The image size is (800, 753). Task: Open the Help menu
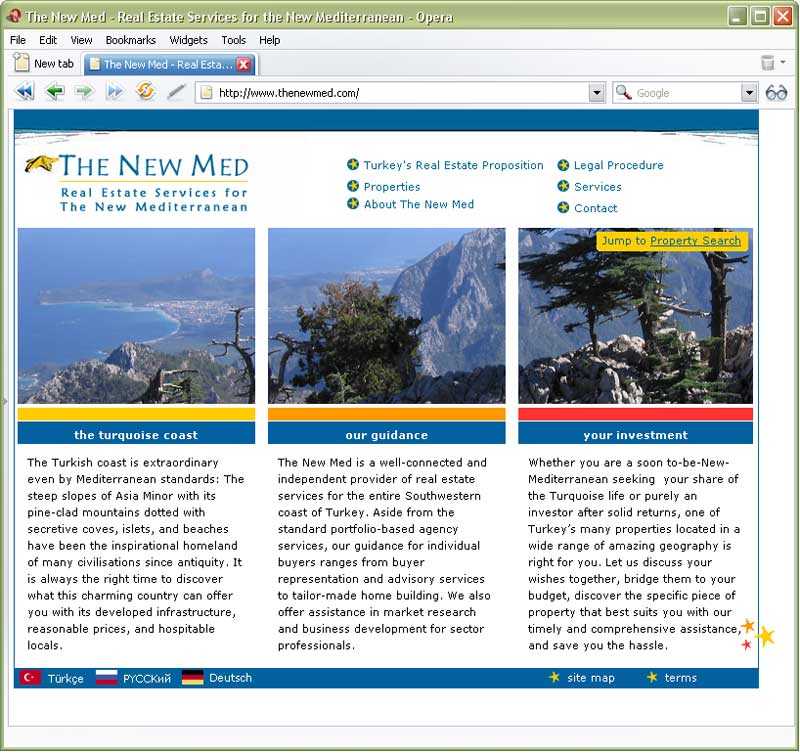tap(269, 40)
